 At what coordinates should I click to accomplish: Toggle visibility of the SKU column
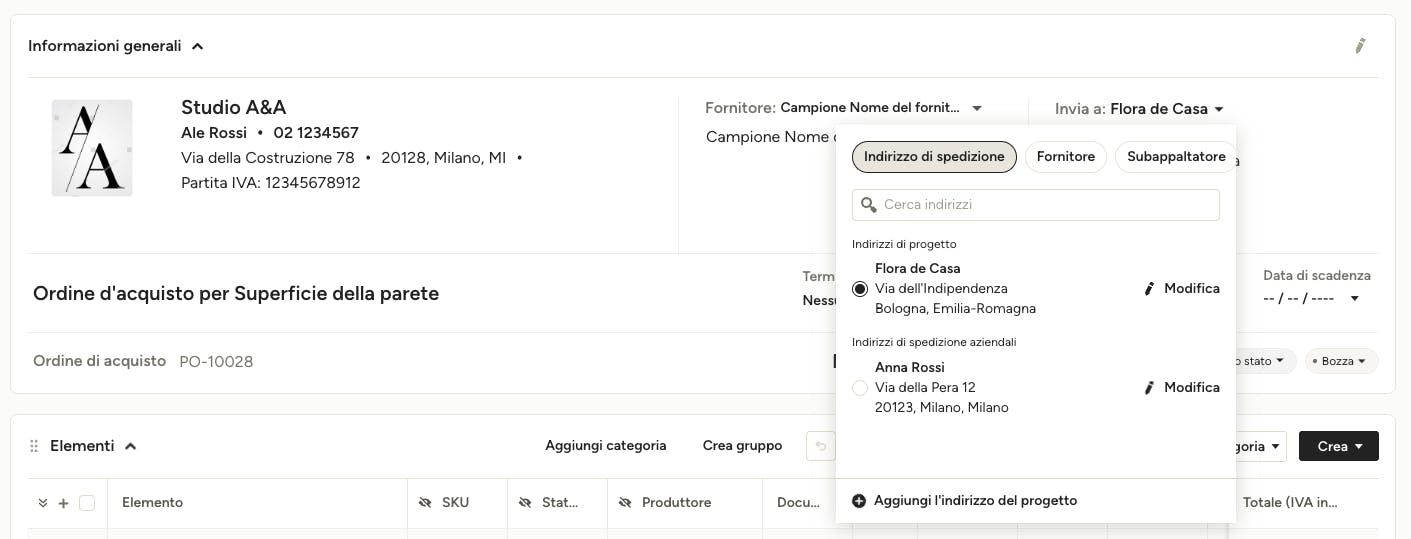pyautogui.click(x=424, y=503)
